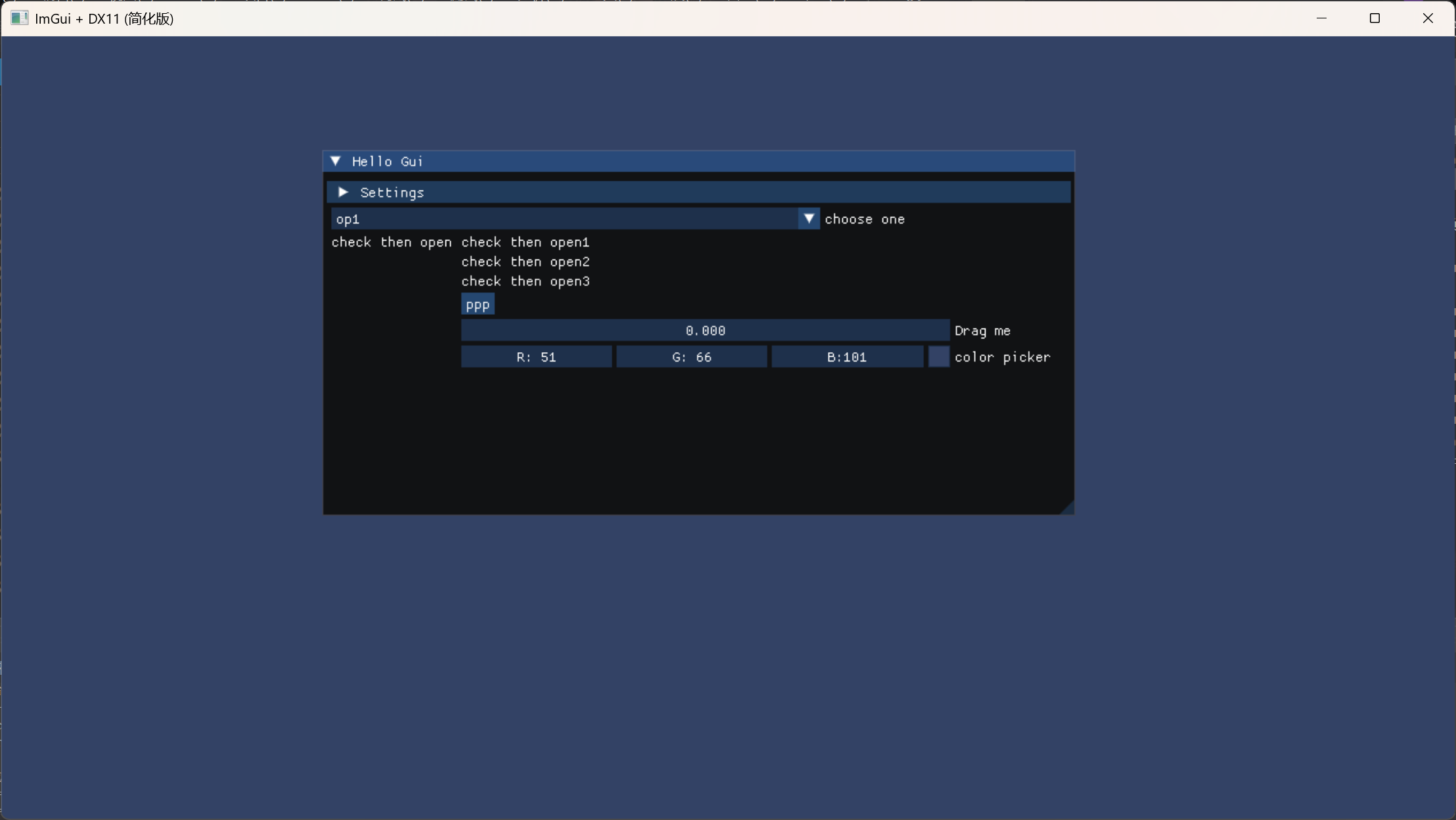Select the 'check then open1' item

pos(525,242)
